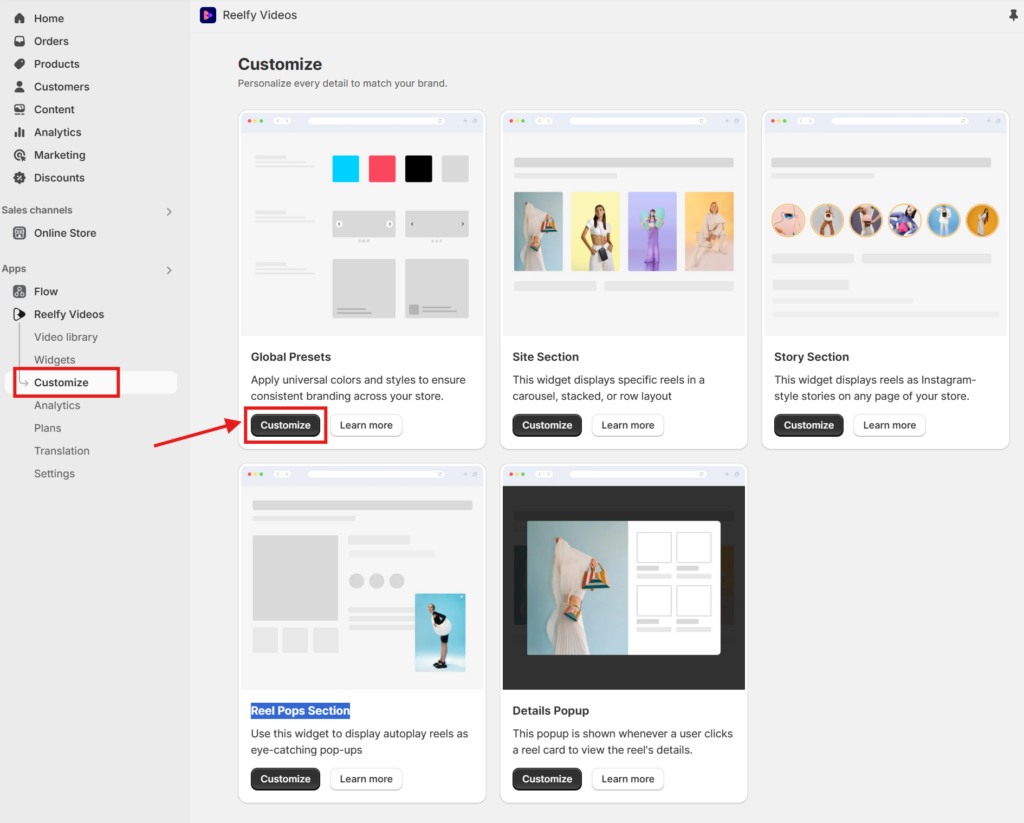Click the Products tag icon
The image size is (1024, 823).
coord(20,64)
